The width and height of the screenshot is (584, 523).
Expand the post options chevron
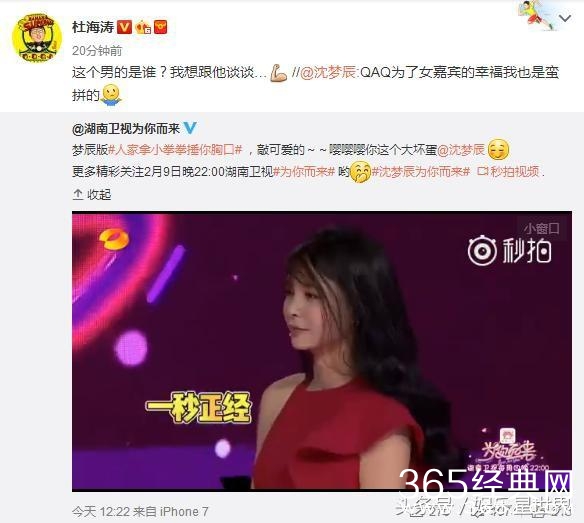pyautogui.click(x=565, y=18)
